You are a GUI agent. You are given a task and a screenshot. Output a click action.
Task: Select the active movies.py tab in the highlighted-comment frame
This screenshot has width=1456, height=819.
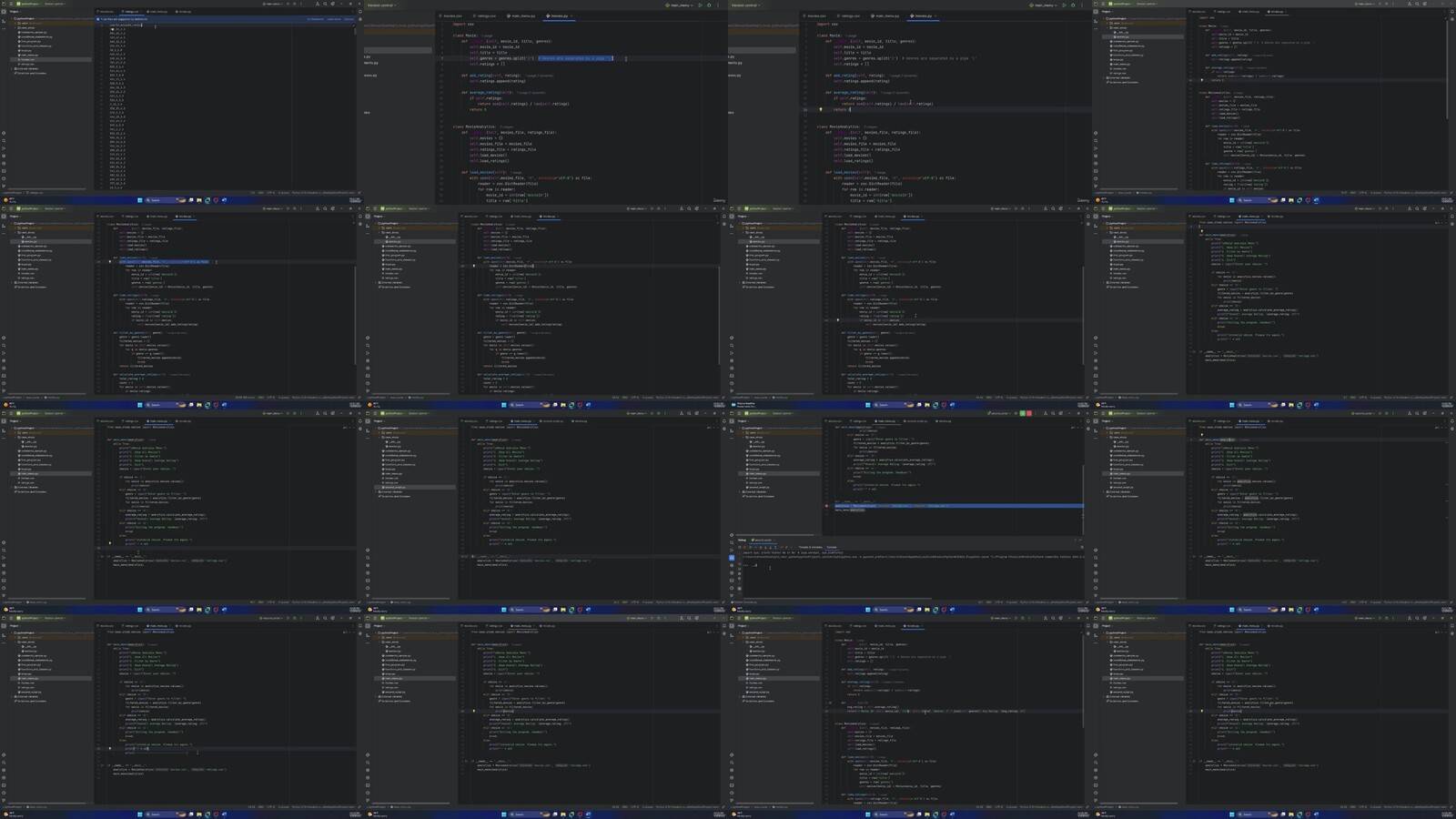[559, 15]
